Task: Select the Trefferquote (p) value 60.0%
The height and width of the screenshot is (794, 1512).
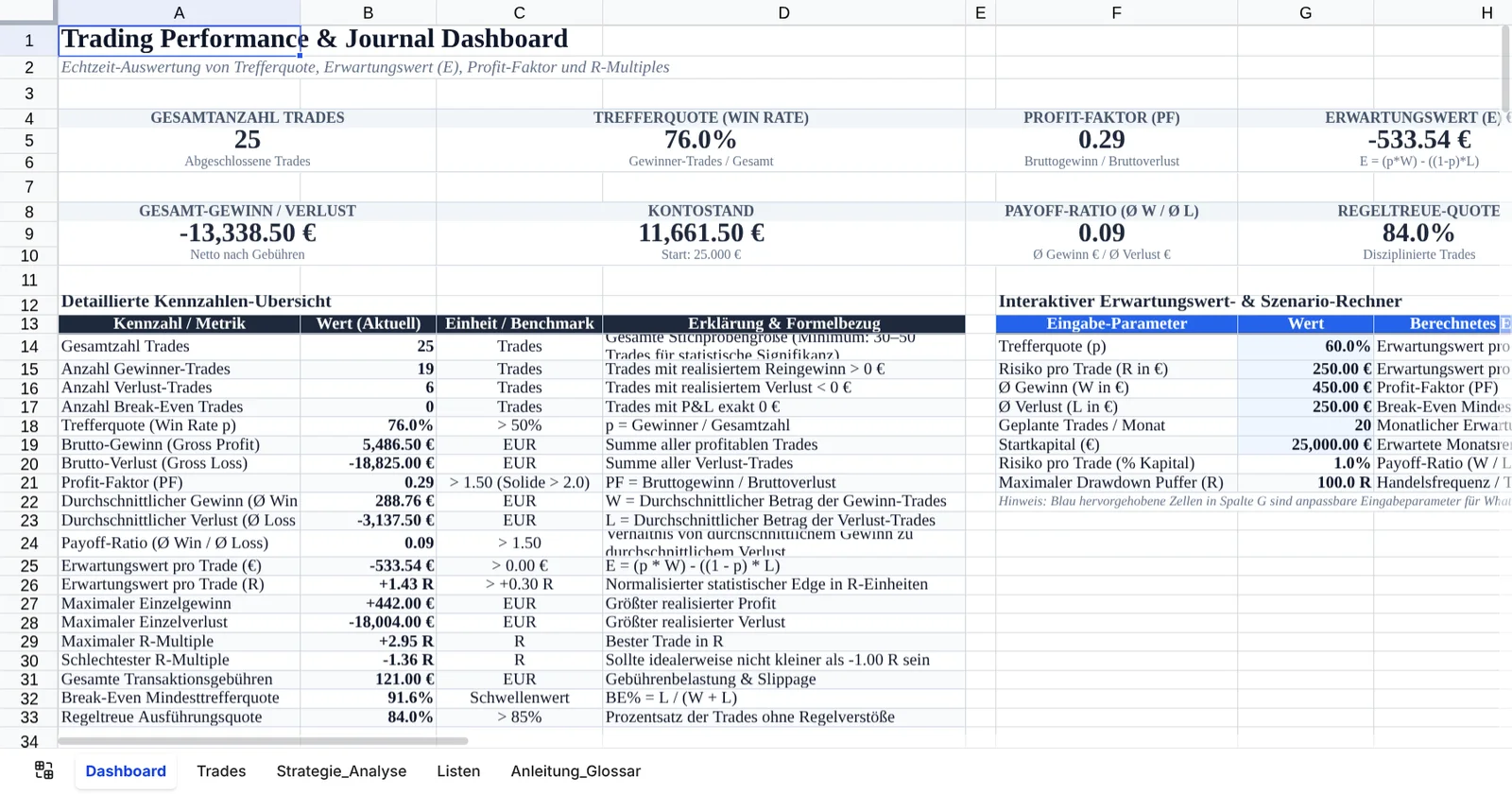Action: point(1305,346)
